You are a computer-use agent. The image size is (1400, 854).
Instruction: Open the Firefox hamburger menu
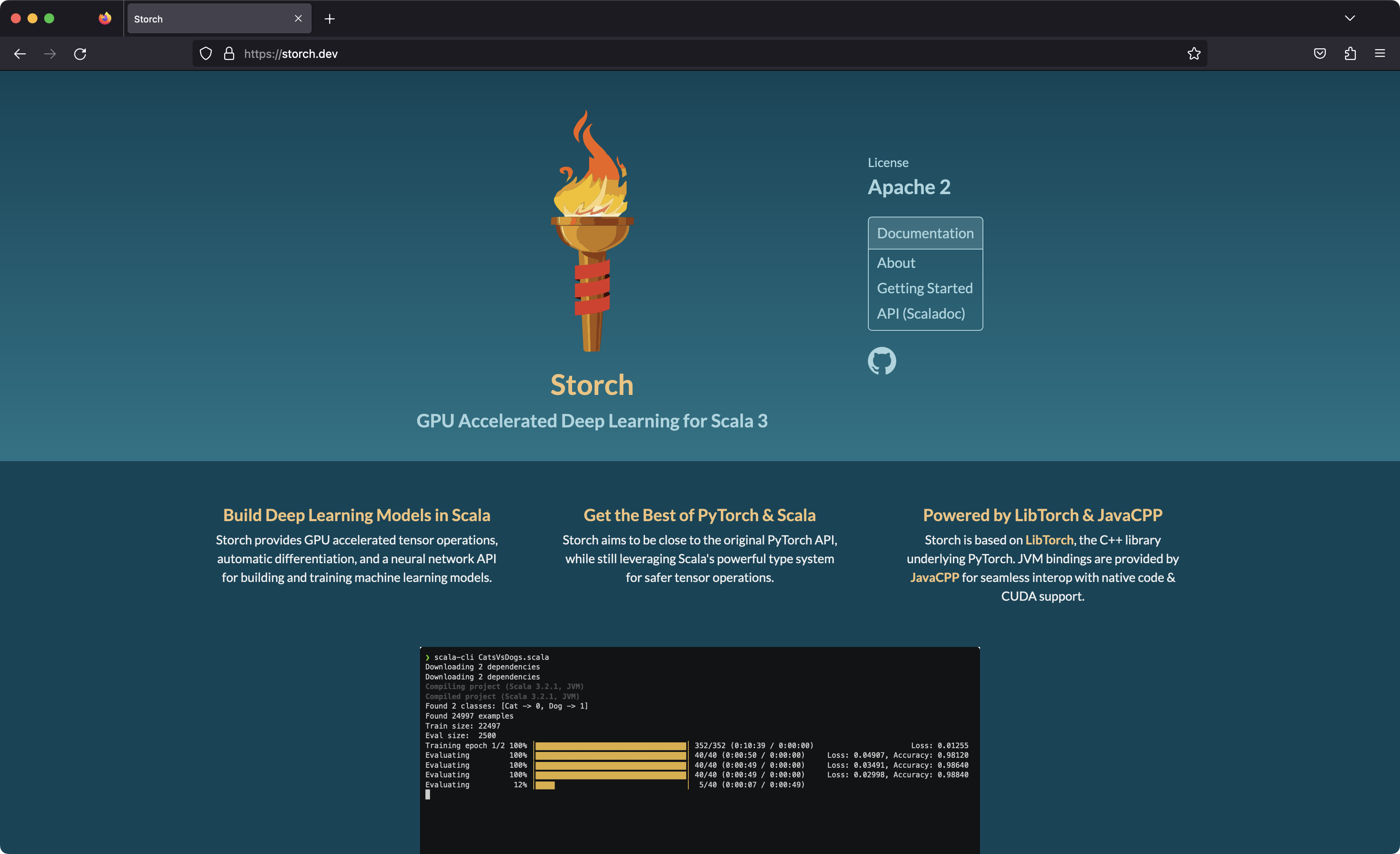click(1380, 54)
